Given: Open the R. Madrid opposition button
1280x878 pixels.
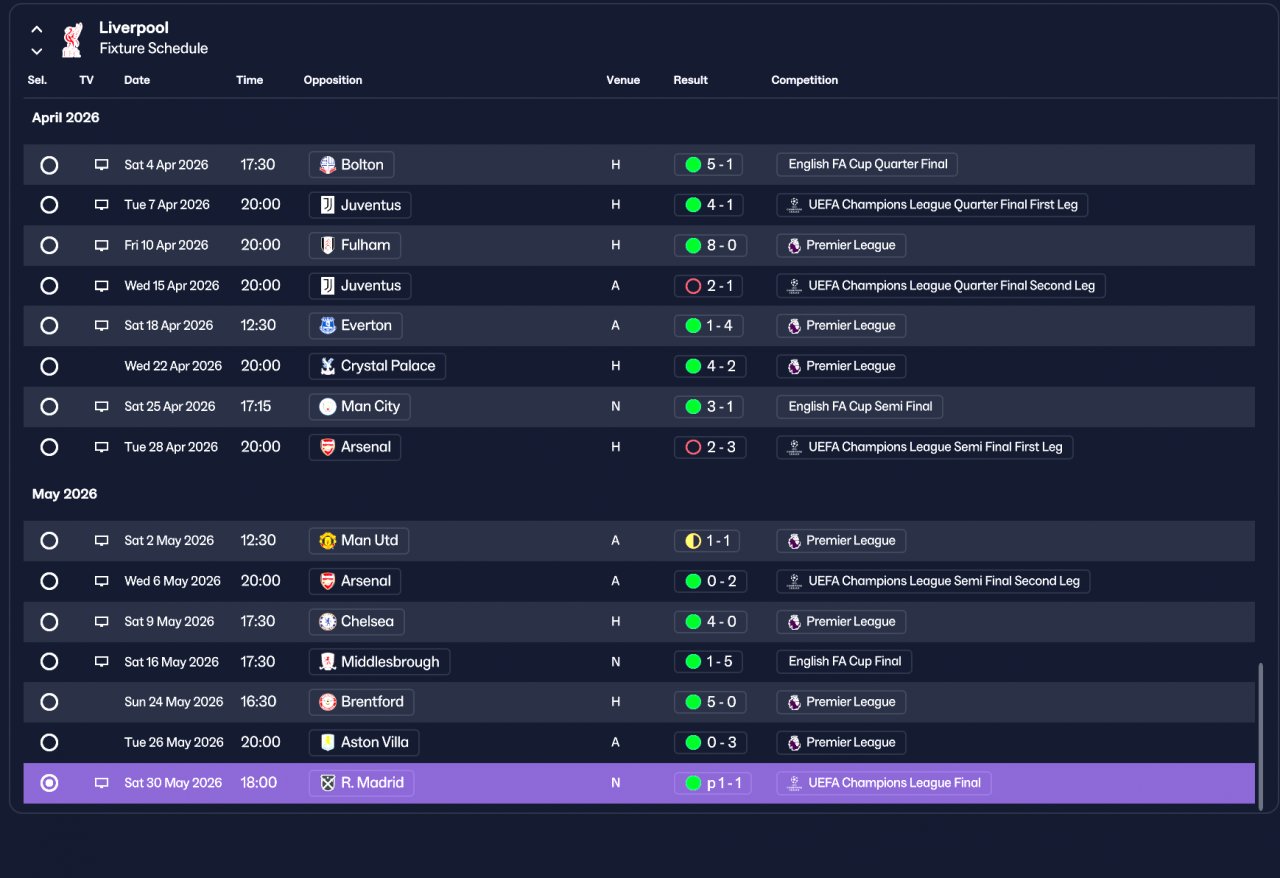Looking at the screenshot, I should [361, 783].
